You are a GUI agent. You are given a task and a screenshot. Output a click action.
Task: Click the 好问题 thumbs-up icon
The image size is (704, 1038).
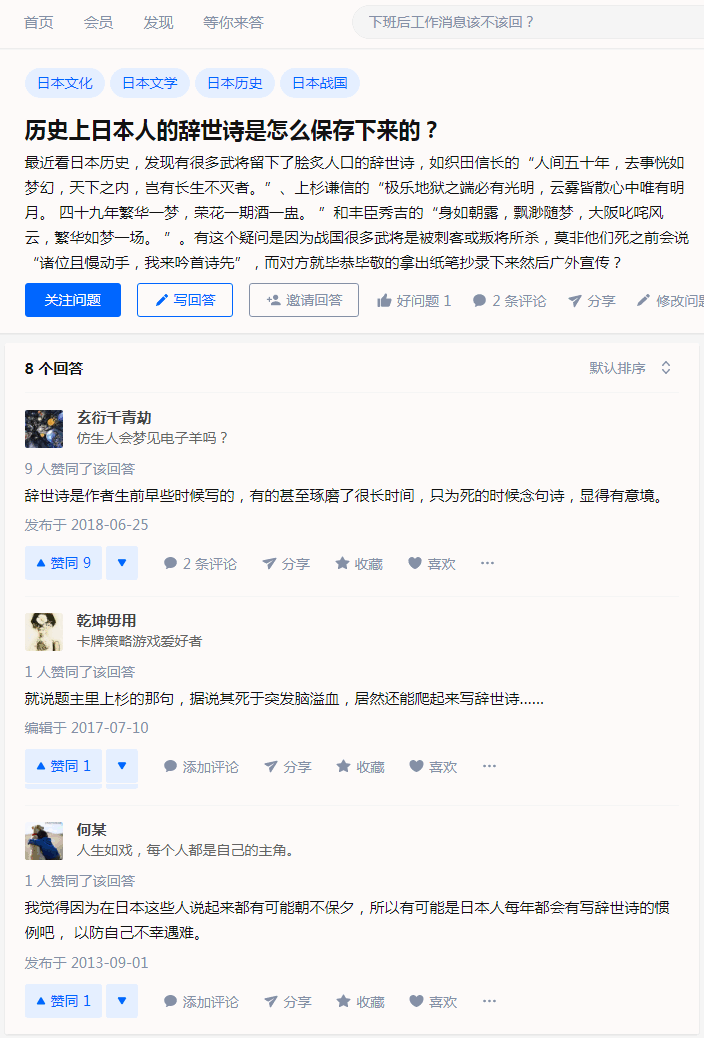tap(384, 301)
